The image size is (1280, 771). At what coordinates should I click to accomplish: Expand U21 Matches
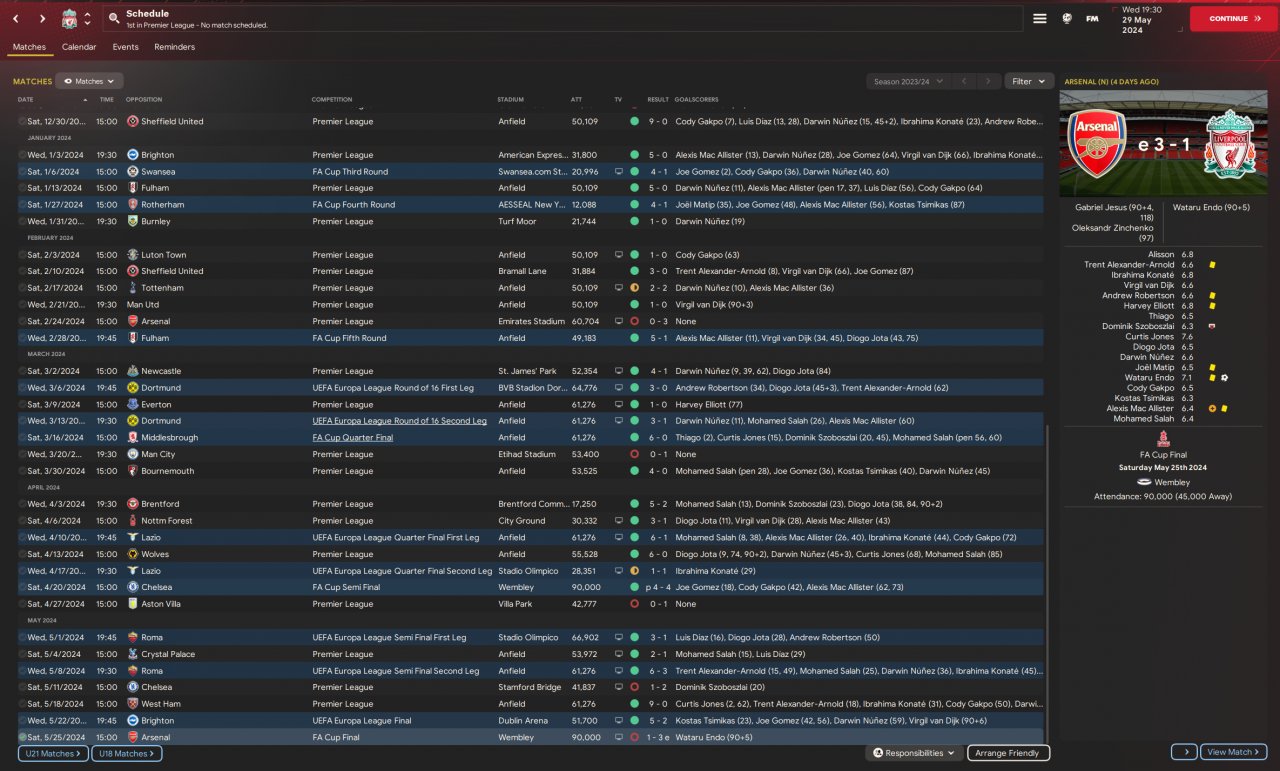[53, 753]
